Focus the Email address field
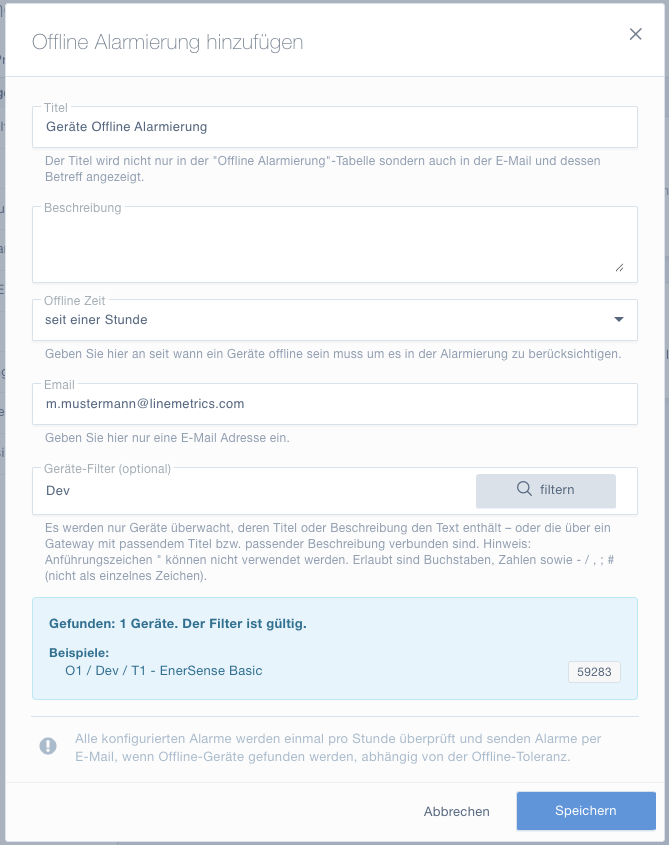This screenshot has width=669, height=845. coord(335,404)
